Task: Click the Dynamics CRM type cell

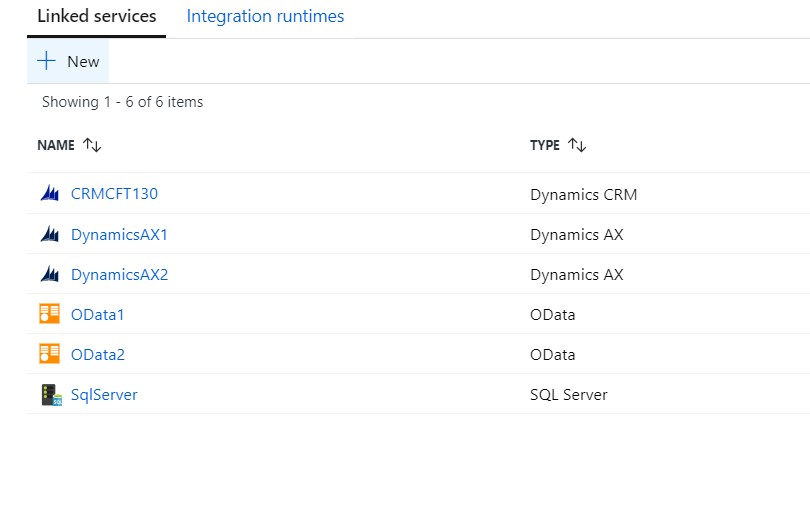Action: 584,195
